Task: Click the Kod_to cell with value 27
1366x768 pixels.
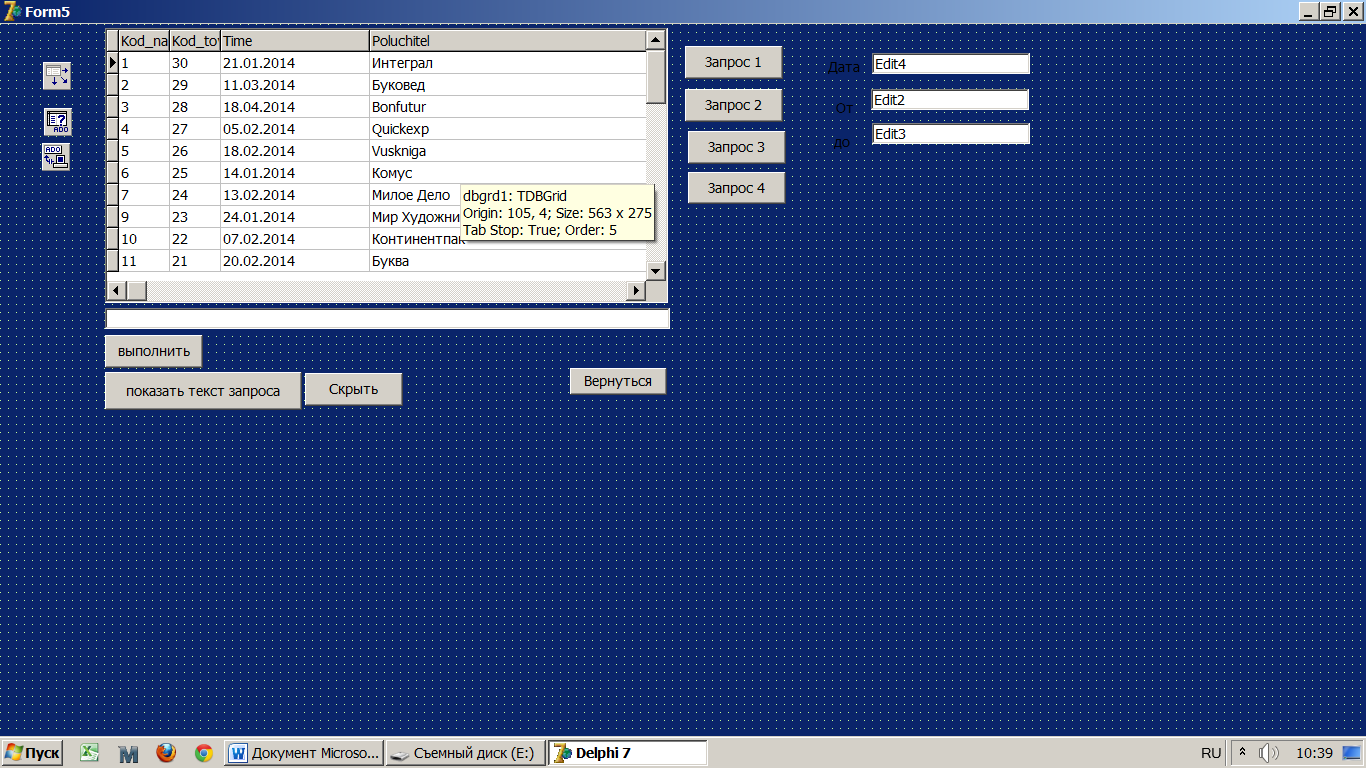Action: (x=195, y=129)
